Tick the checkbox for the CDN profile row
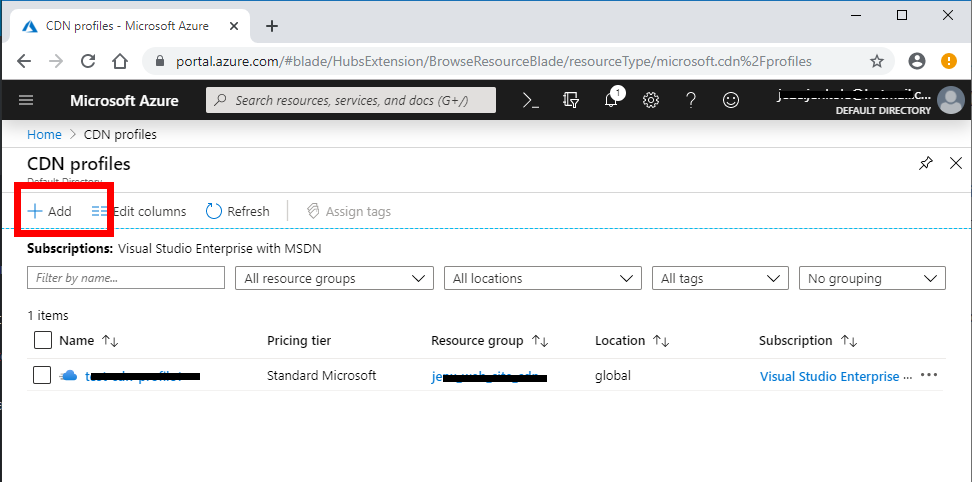The height and width of the screenshot is (482, 972). [x=42, y=375]
